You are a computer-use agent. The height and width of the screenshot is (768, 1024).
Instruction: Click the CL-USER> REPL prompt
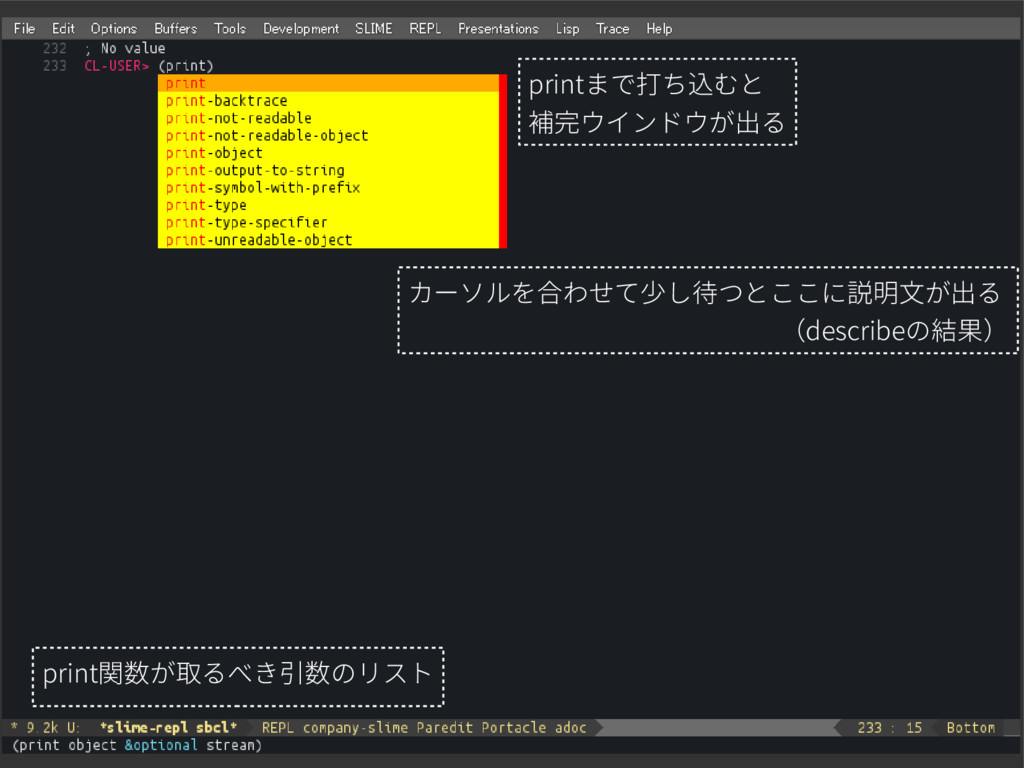pos(116,66)
